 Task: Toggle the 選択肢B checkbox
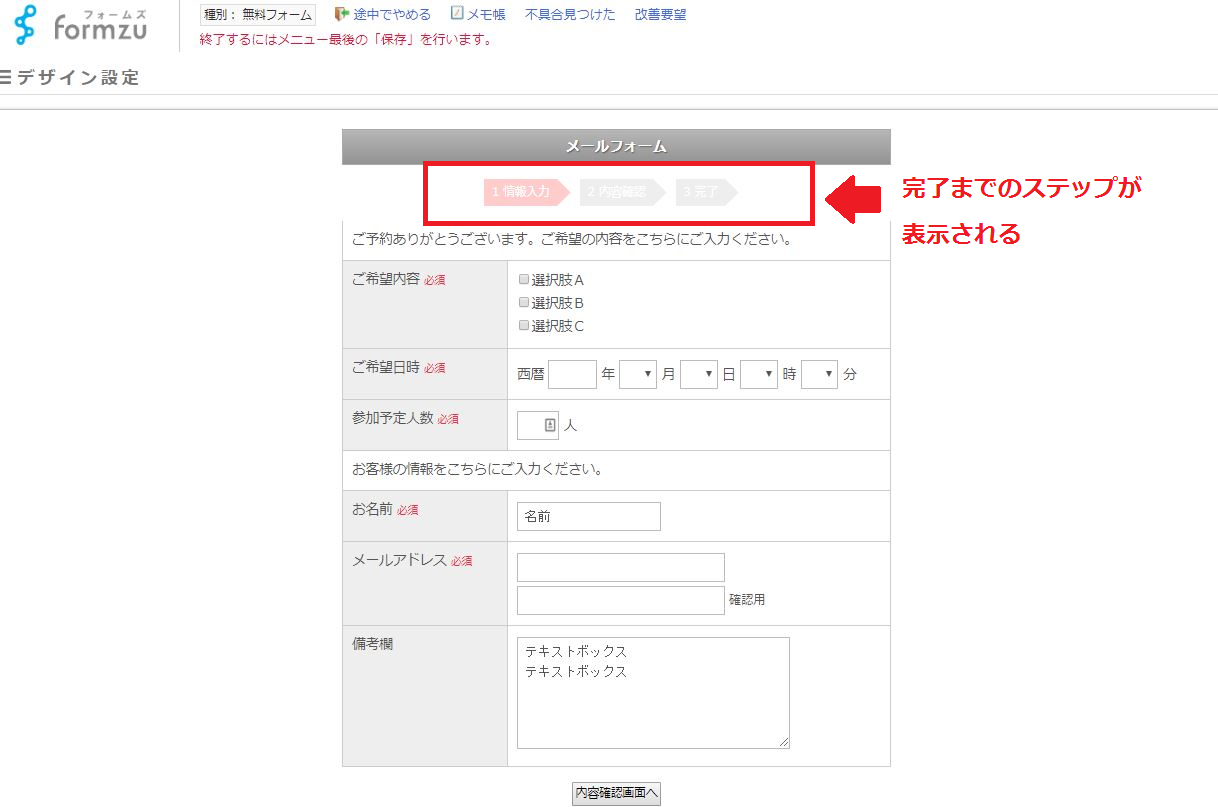click(524, 302)
